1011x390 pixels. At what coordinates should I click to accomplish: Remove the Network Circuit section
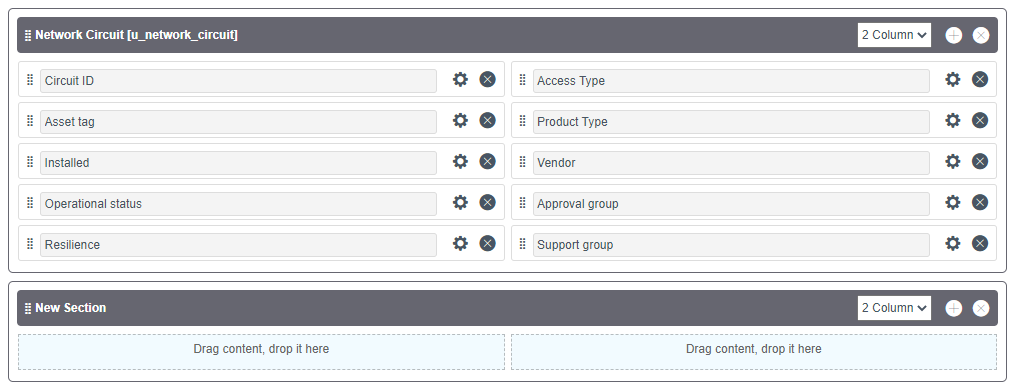coord(981,35)
